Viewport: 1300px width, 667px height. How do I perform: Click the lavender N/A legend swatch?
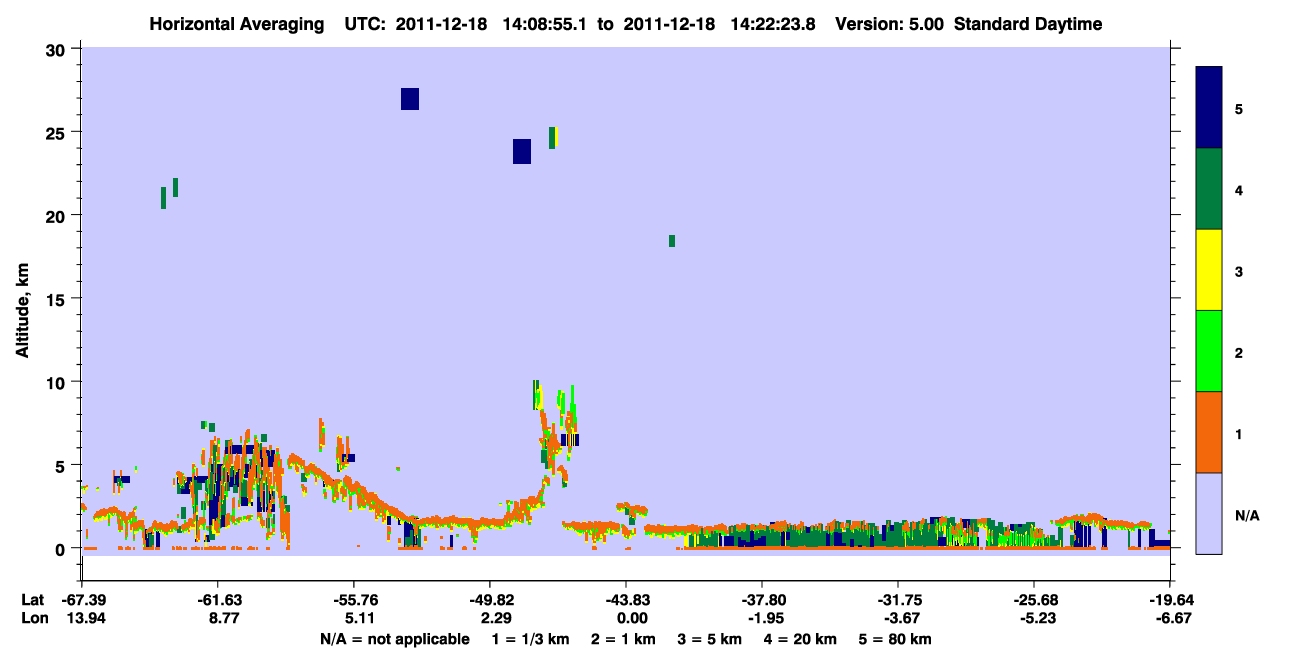tap(1209, 513)
